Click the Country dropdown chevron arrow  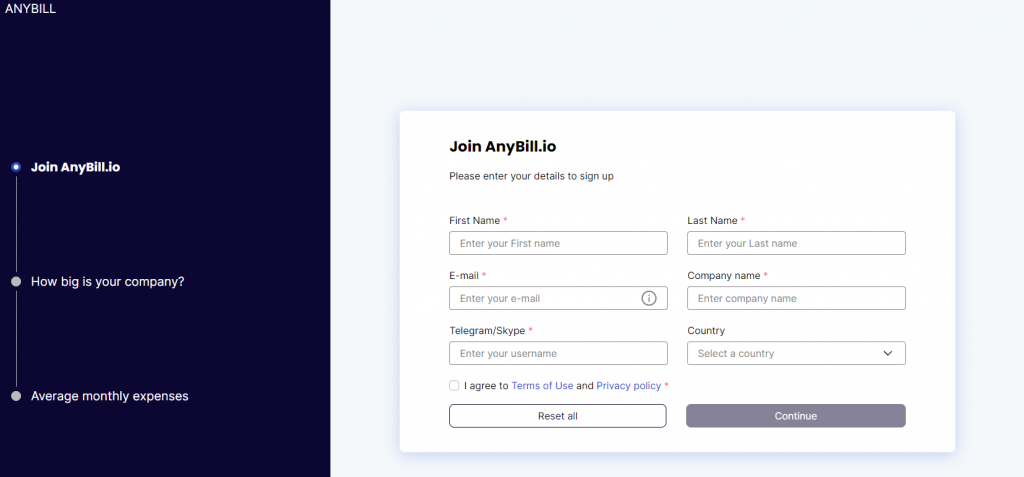point(888,353)
